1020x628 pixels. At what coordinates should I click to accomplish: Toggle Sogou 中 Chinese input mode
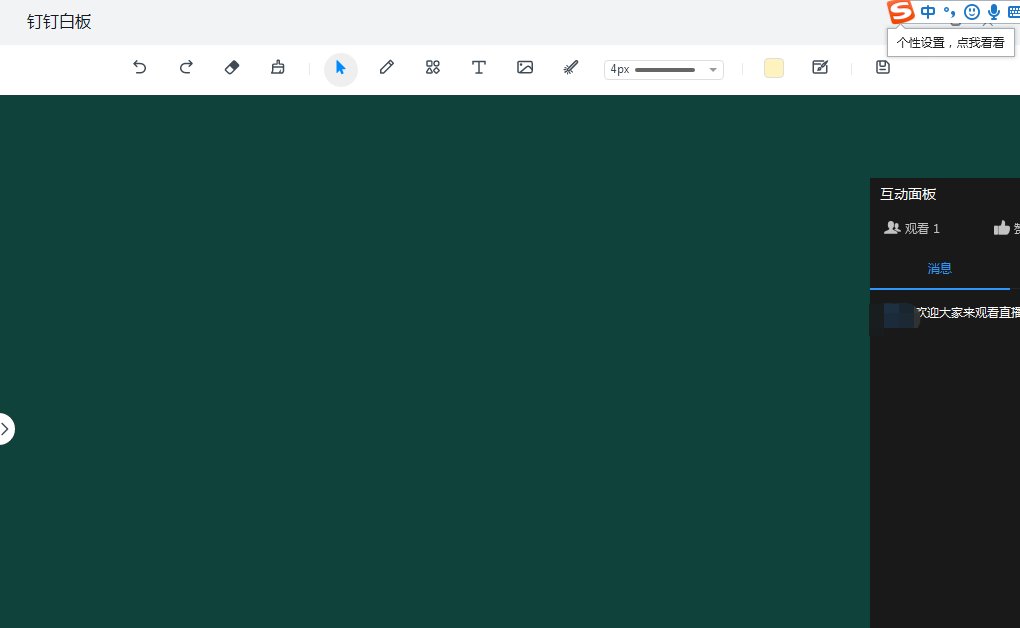[x=929, y=12]
